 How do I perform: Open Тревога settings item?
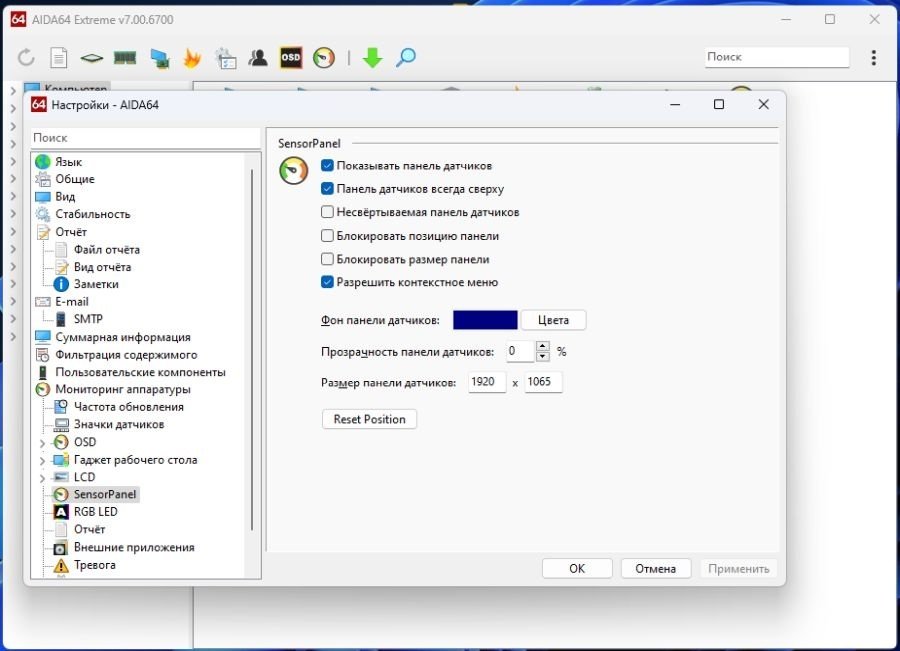[x=94, y=565]
